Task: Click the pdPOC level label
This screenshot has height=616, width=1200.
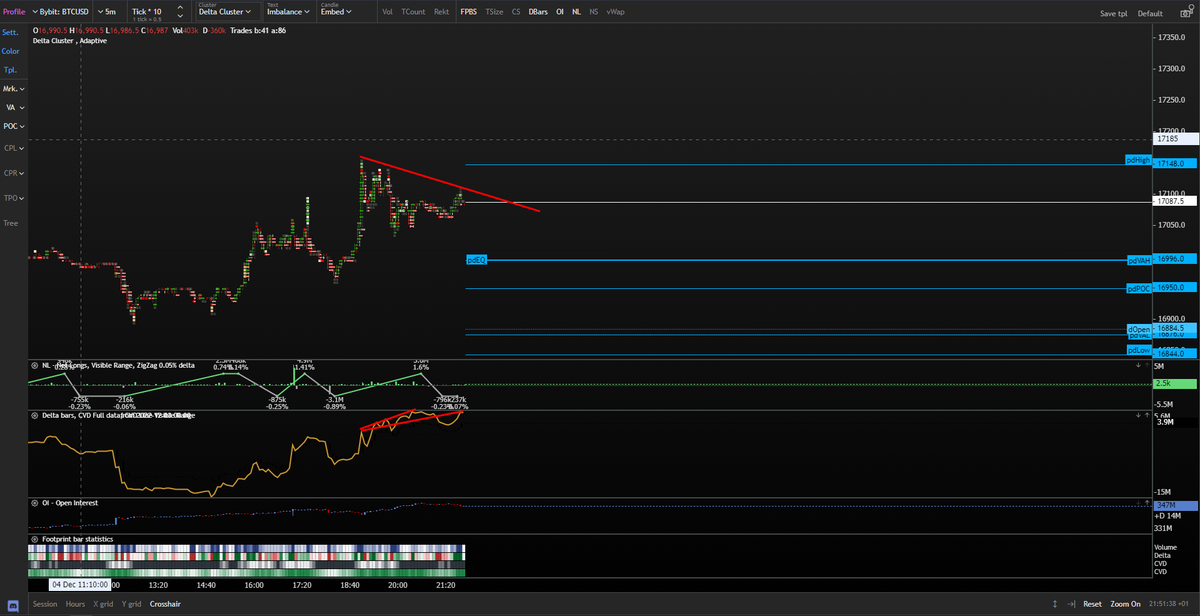Action: point(1138,289)
